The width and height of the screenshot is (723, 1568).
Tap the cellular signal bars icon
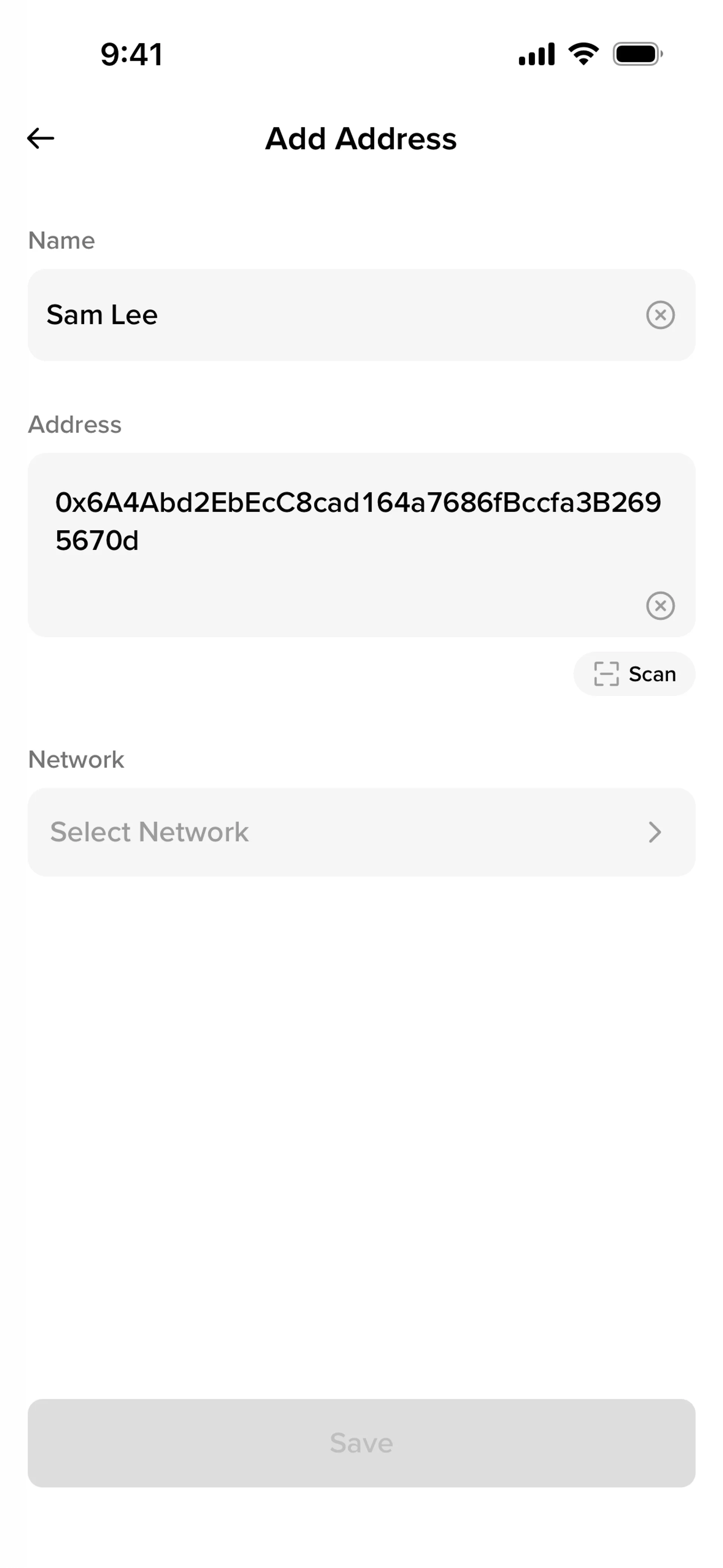[x=536, y=54]
